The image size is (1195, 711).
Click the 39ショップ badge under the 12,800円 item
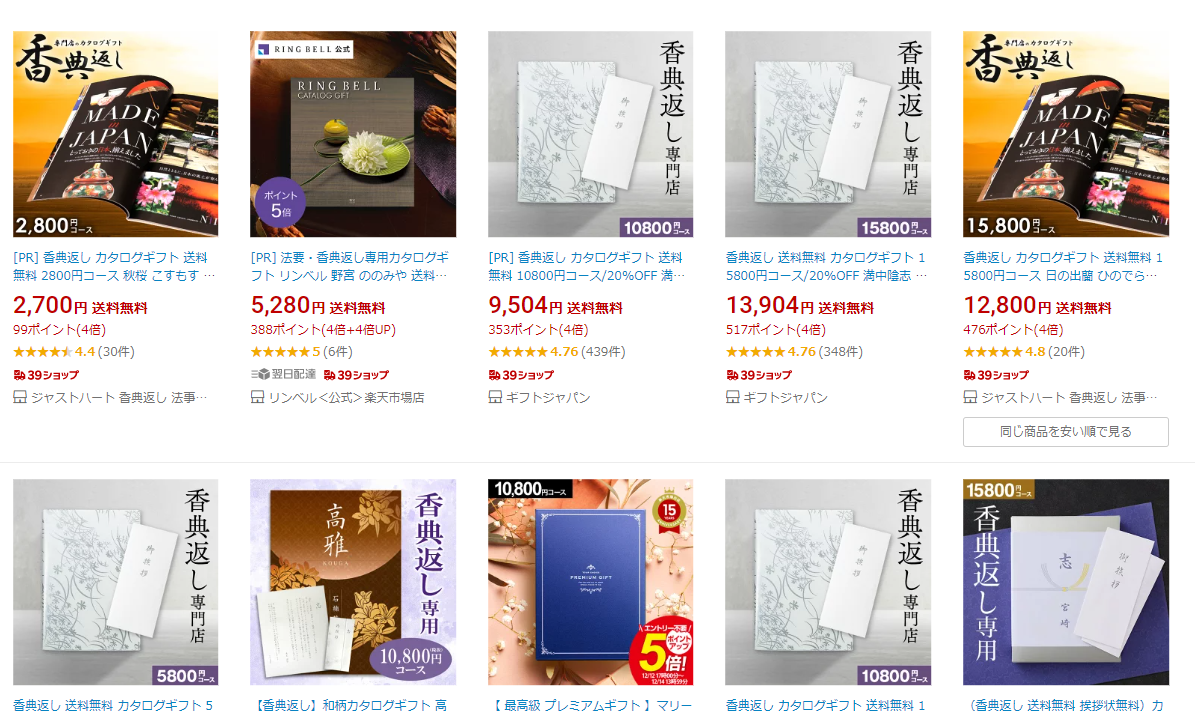[x=996, y=375]
